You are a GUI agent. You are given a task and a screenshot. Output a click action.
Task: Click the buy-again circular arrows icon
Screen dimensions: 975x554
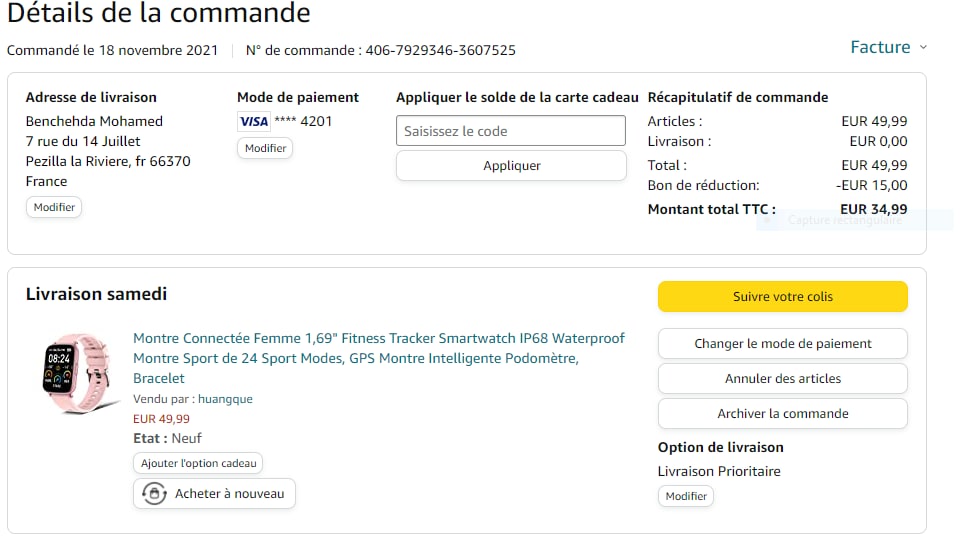click(154, 493)
